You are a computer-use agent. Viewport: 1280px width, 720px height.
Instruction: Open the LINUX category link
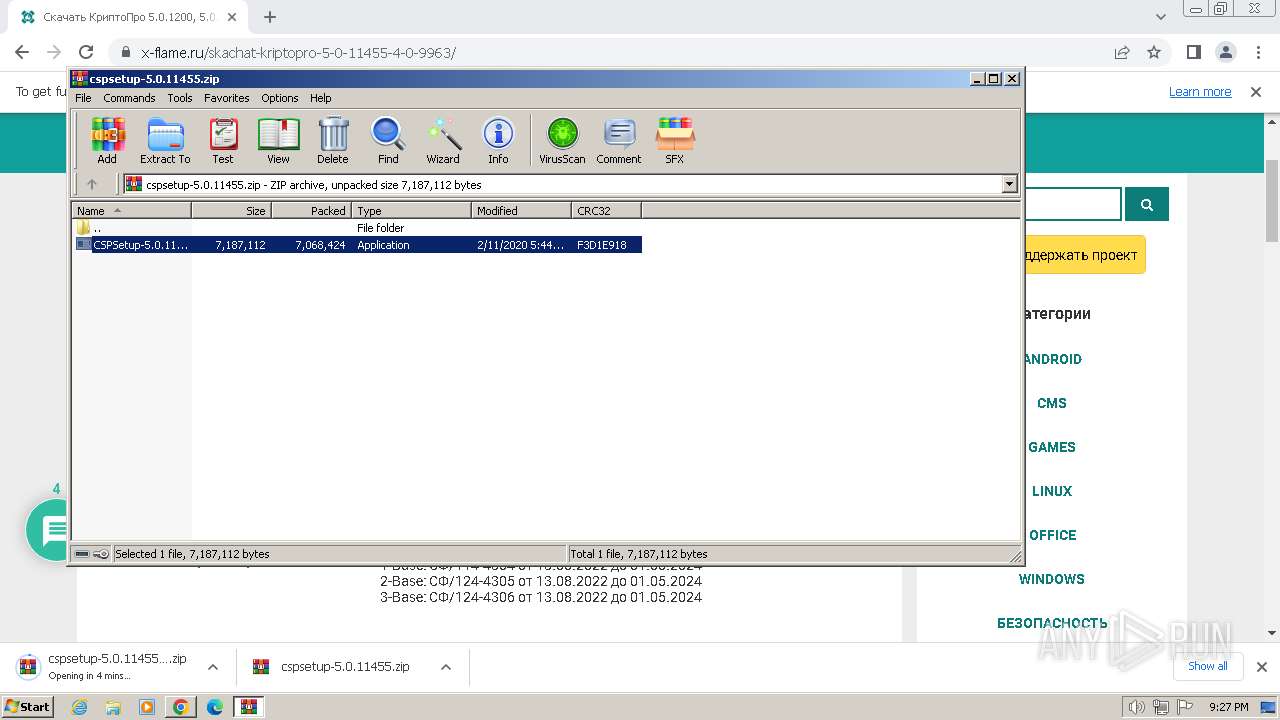[1052, 491]
